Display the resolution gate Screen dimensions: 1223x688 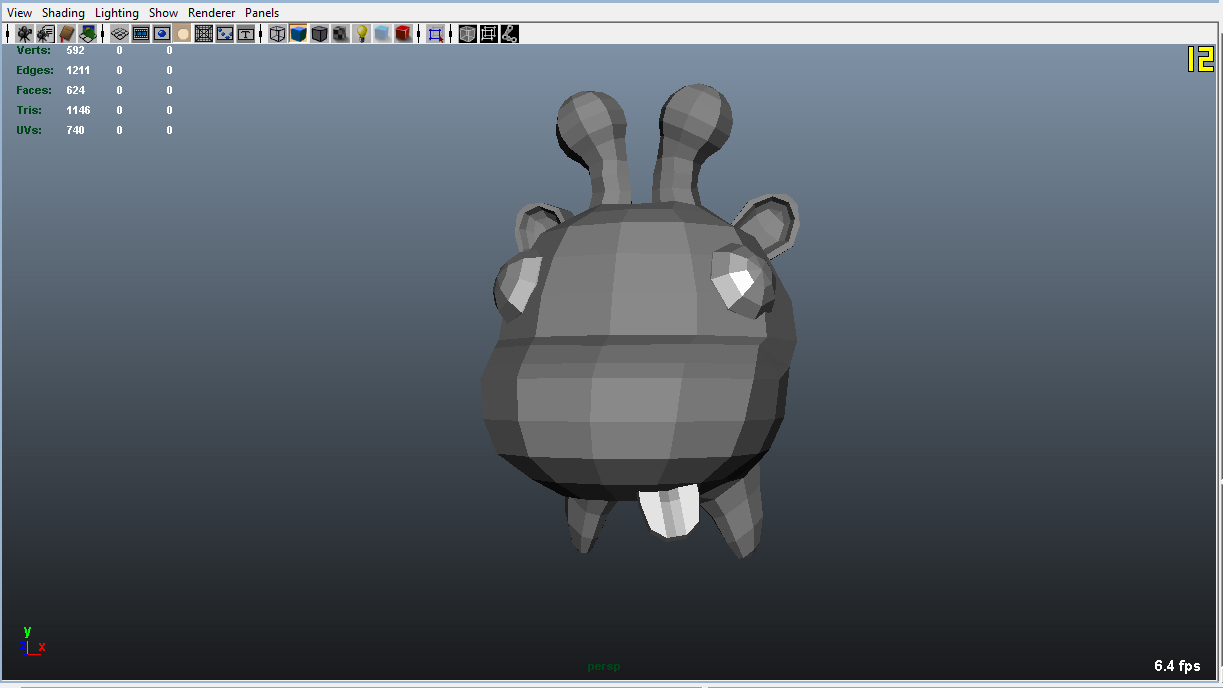coord(161,33)
